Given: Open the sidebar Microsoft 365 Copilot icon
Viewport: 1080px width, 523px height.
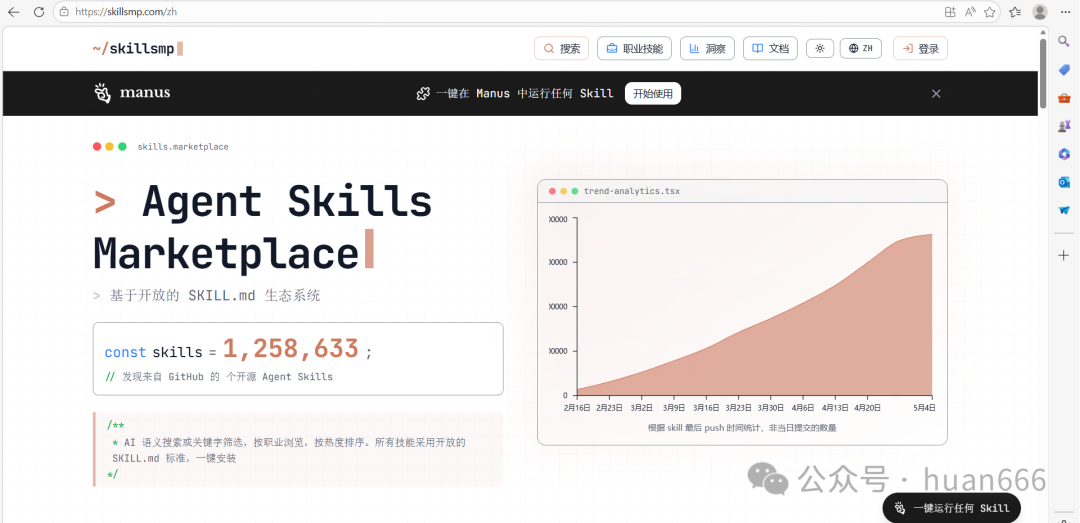Looking at the screenshot, I should pyautogui.click(x=1063, y=154).
